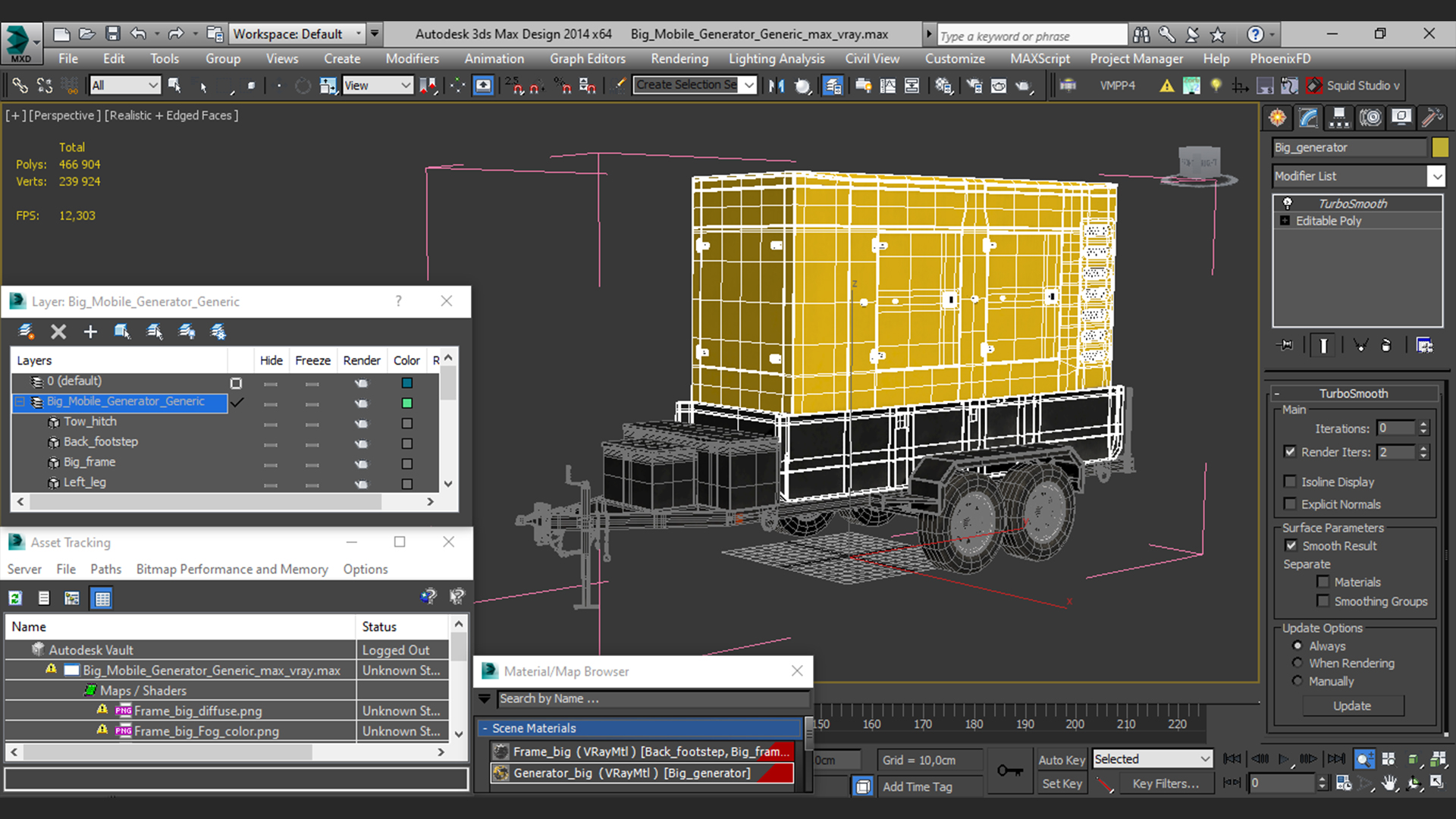Open the Utilities panel hammer icon

point(1432,118)
